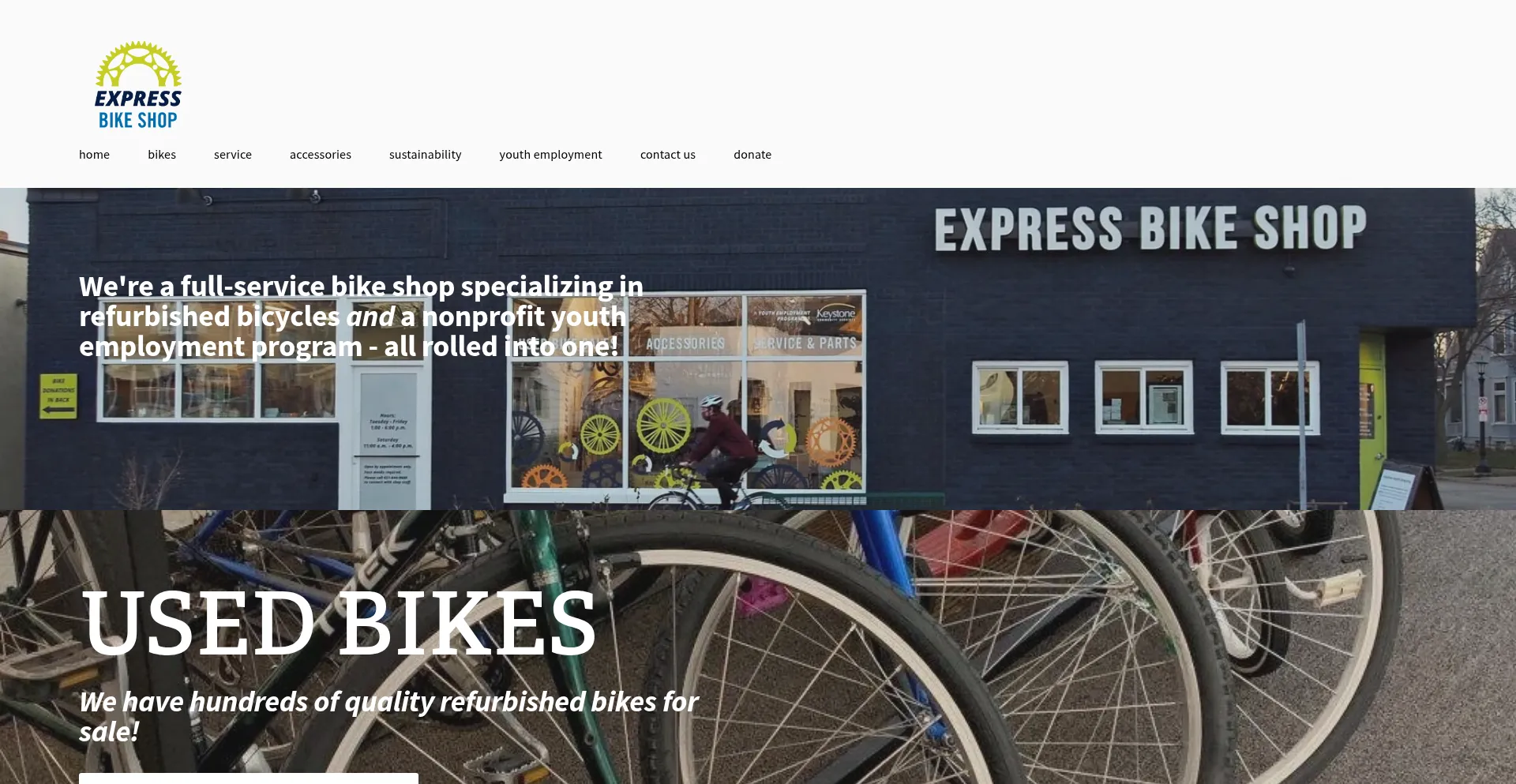Select accessories in the navigation bar
1516x784 pixels.
tap(321, 155)
